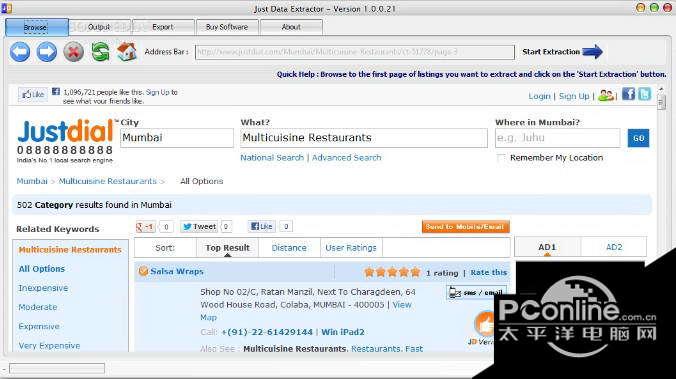Click the Login link
This screenshot has height=379, width=676.
tap(539, 96)
